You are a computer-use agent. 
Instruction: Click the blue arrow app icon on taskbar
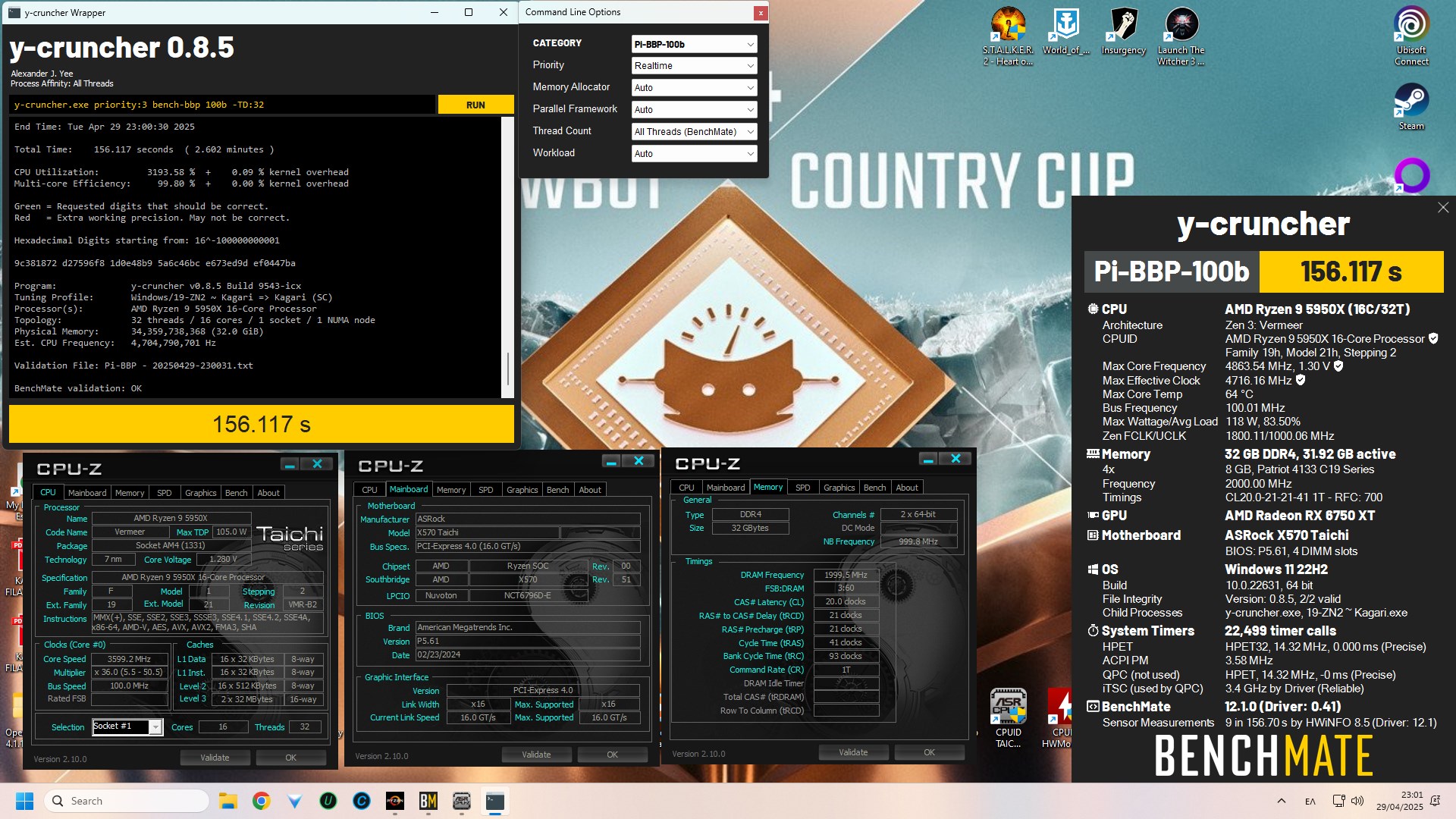pyautogui.click(x=294, y=801)
